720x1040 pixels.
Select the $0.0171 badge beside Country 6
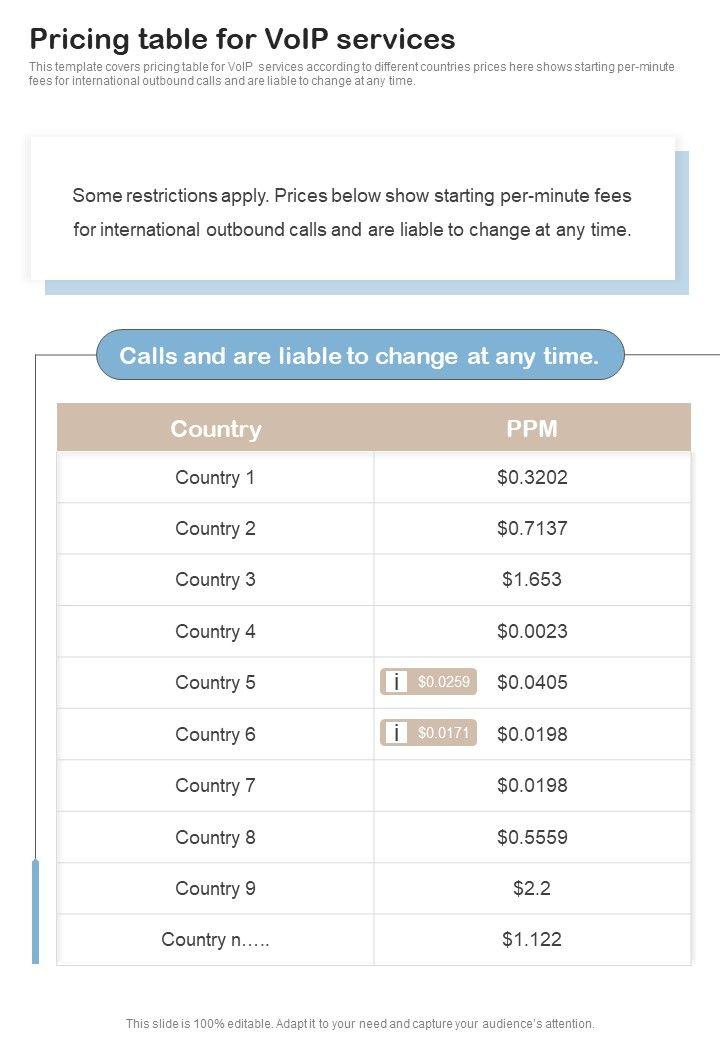(x=436, y=733)
